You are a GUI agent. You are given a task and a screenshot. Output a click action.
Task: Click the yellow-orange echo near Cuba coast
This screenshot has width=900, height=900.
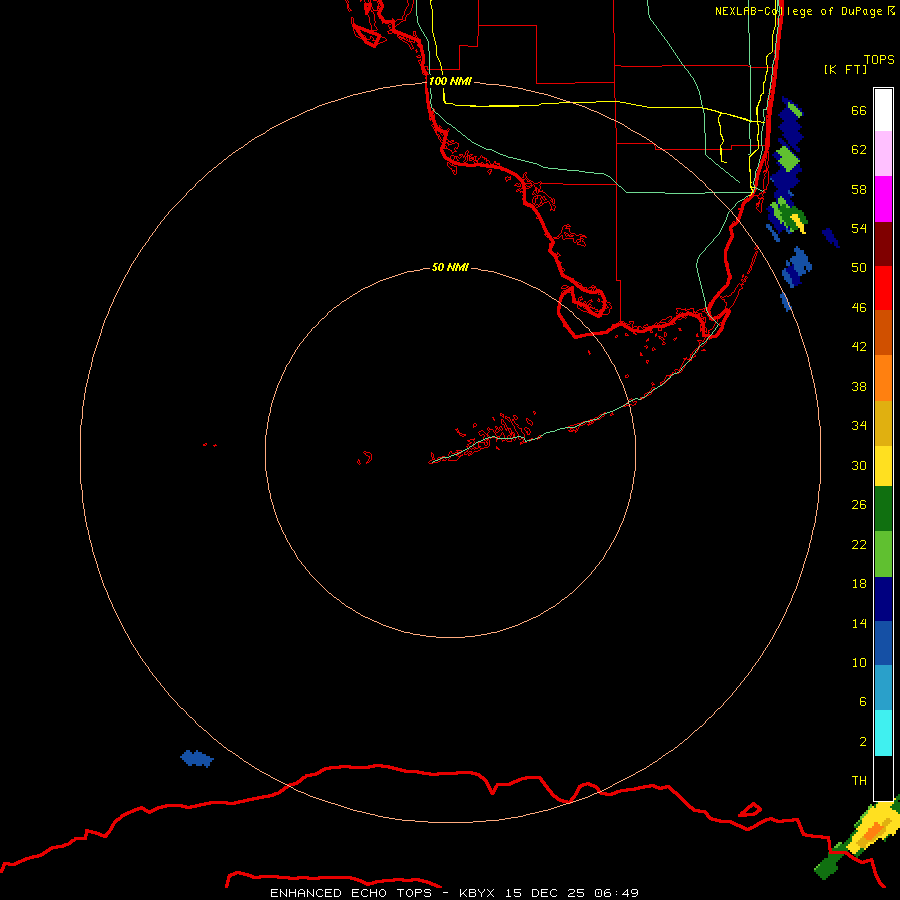coord(872,831)
